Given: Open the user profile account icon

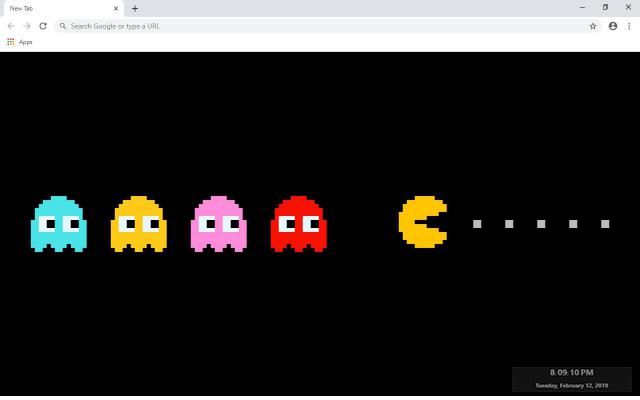Looking at the screenshot, I should click(x=613, y=26).
